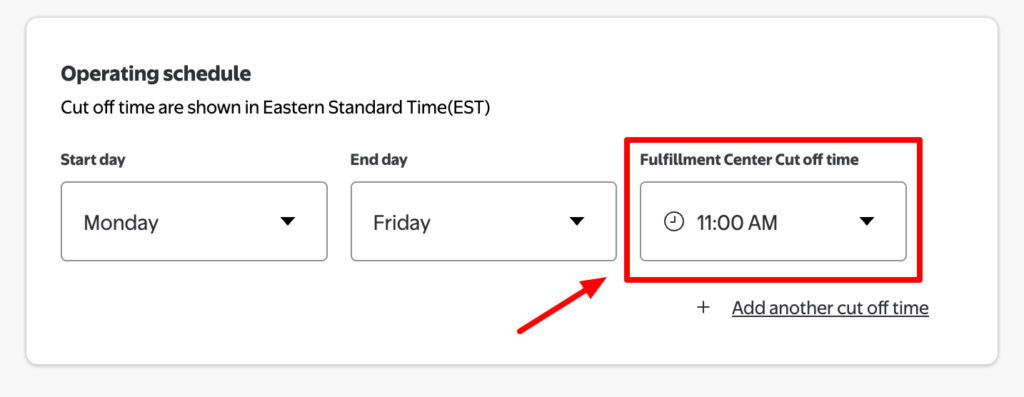Click the red highlight box border
Viewport: 1024px width, 397px height.
pyautogui.click(x=773, y=140)
